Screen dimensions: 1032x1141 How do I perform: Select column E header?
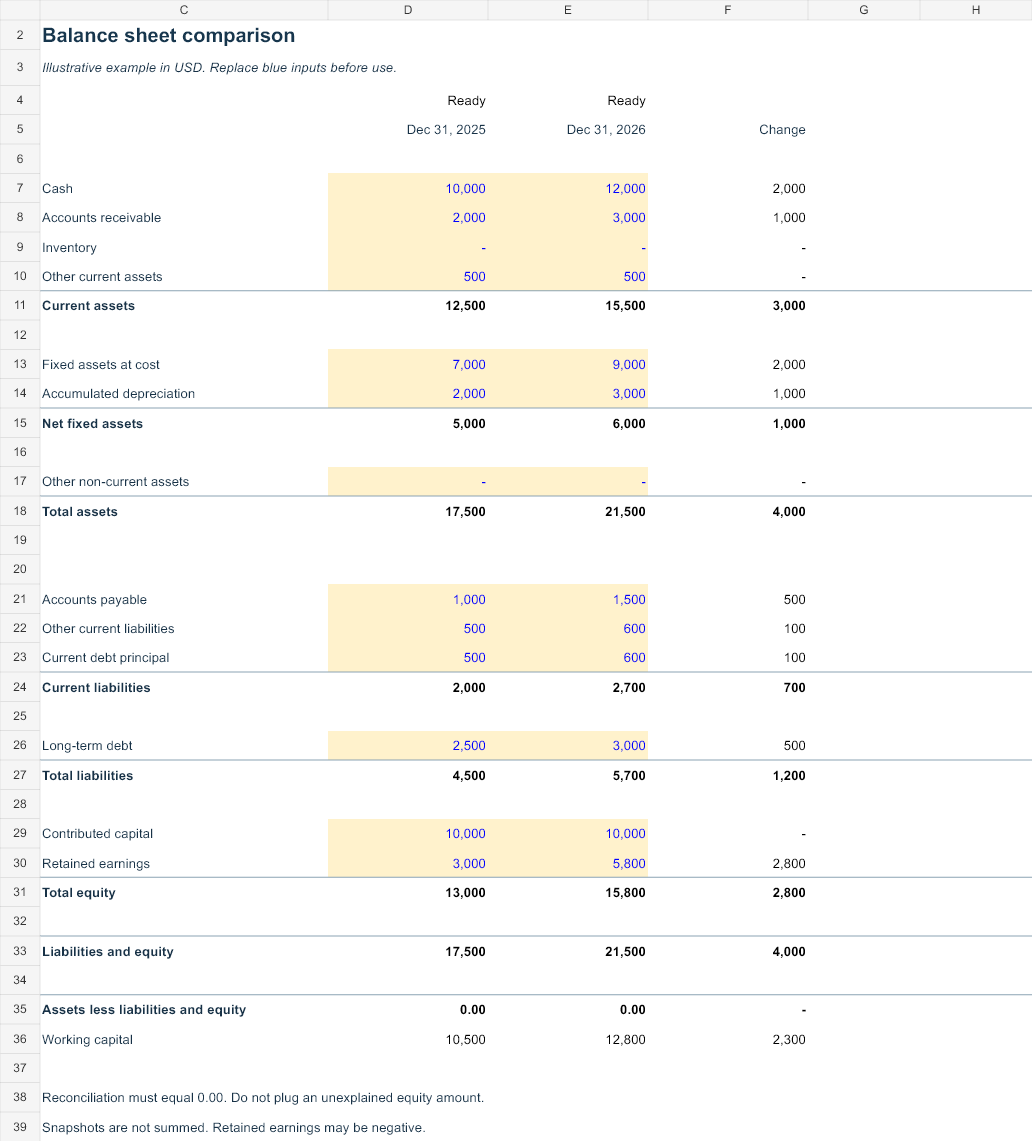click(568, 9)
